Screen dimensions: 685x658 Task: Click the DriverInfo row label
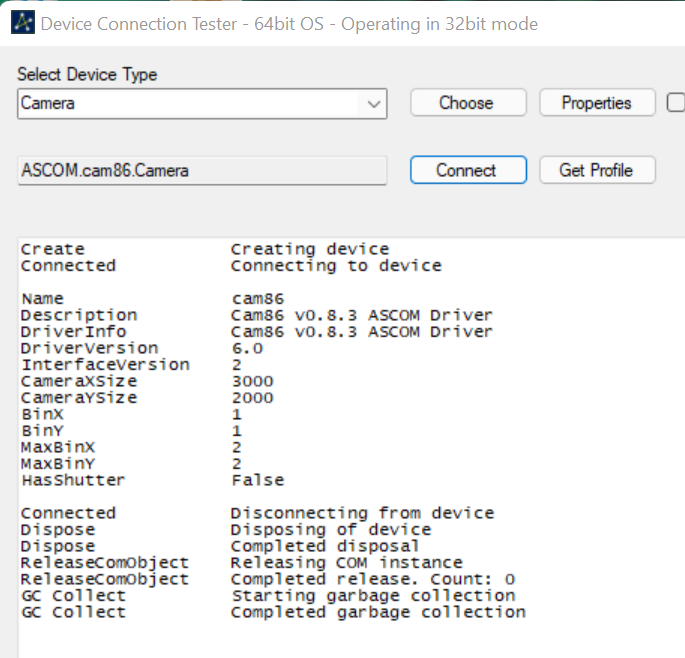tap(74, 332)
